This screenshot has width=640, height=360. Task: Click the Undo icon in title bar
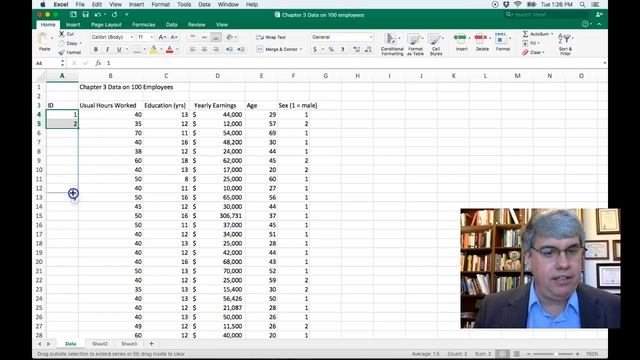(98, 15)
